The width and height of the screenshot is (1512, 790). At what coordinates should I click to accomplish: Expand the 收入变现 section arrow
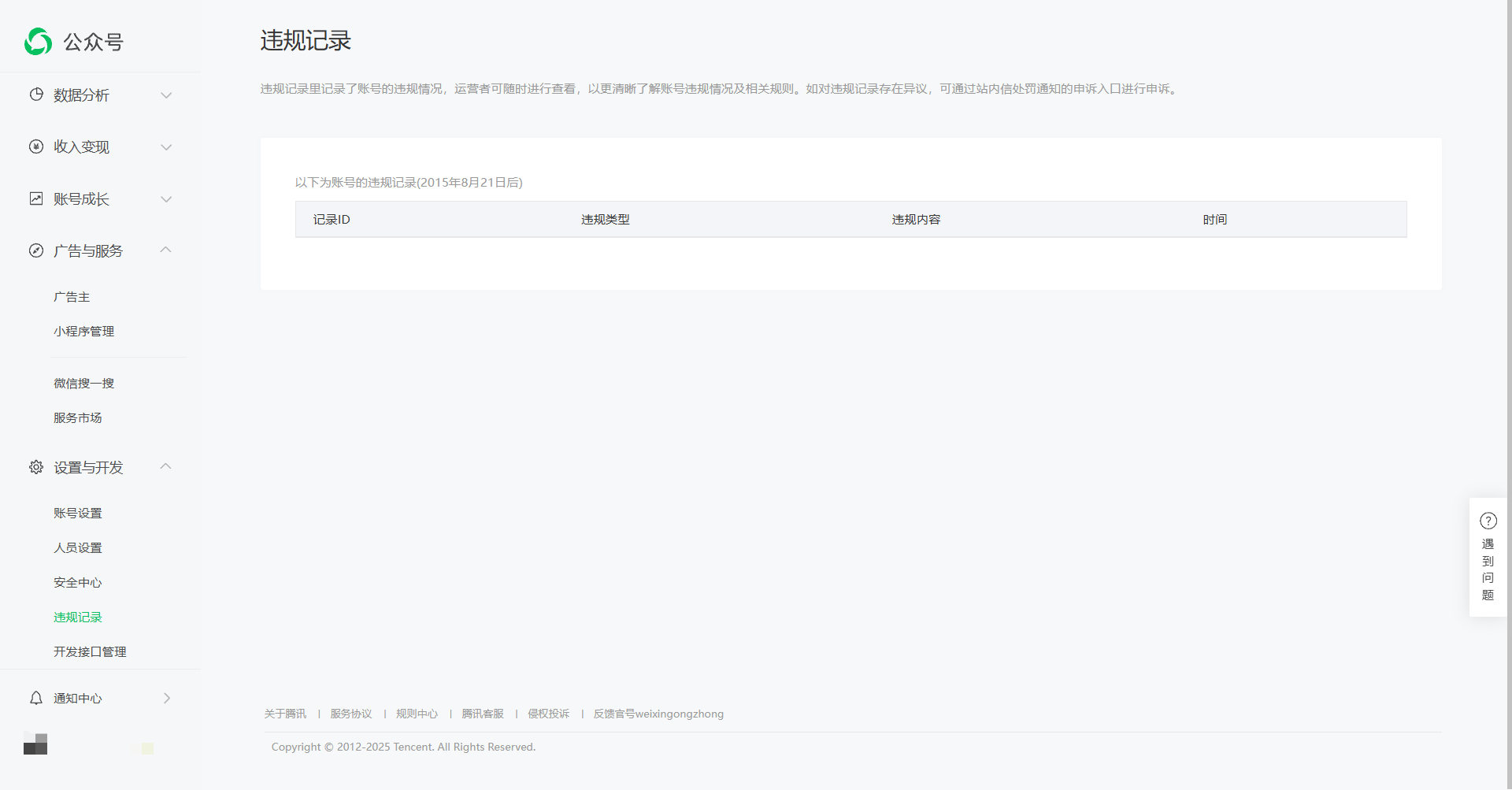pyautogui.click(x=166, y=147)
